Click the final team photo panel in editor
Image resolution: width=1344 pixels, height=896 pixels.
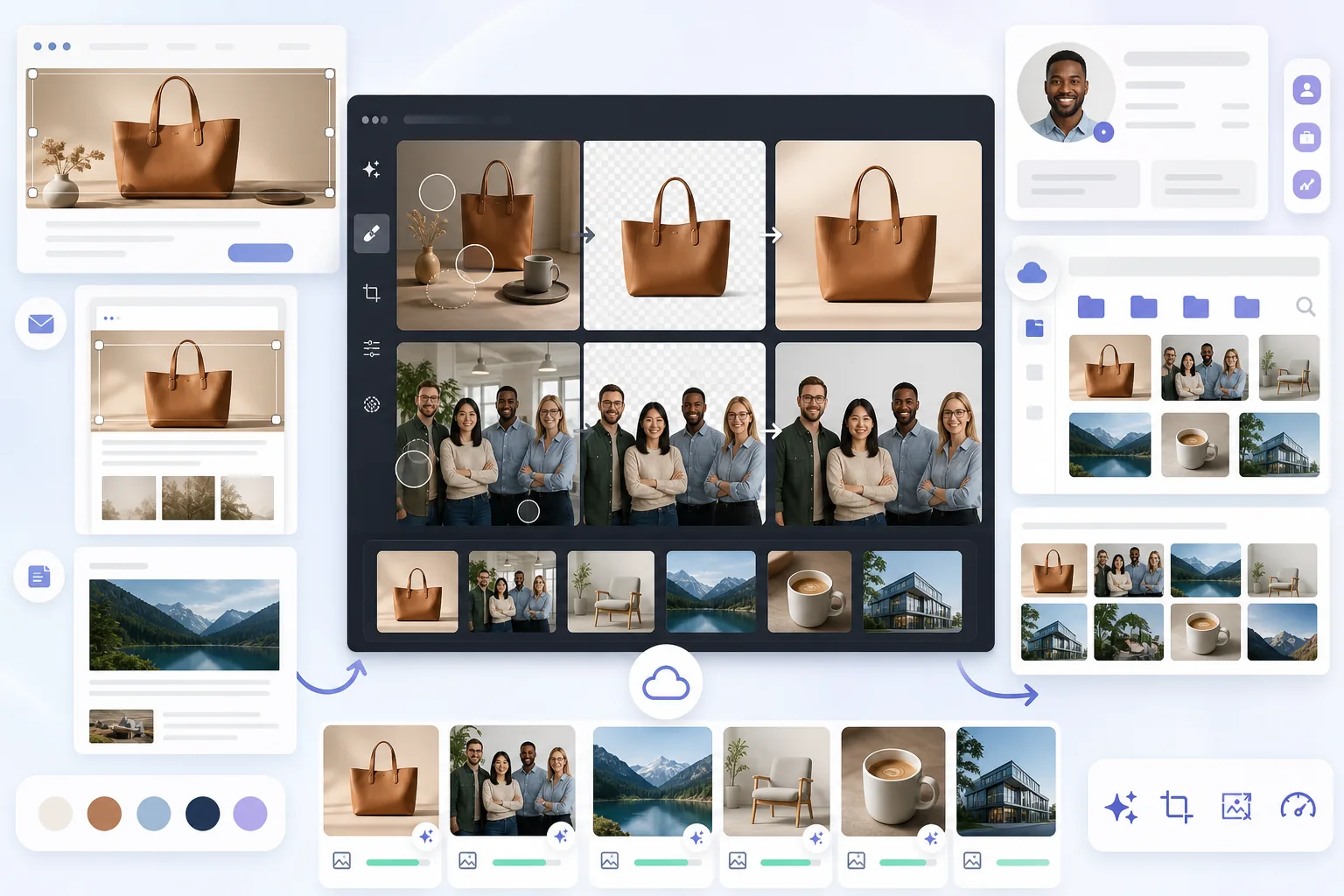click(x=878, y=434)
